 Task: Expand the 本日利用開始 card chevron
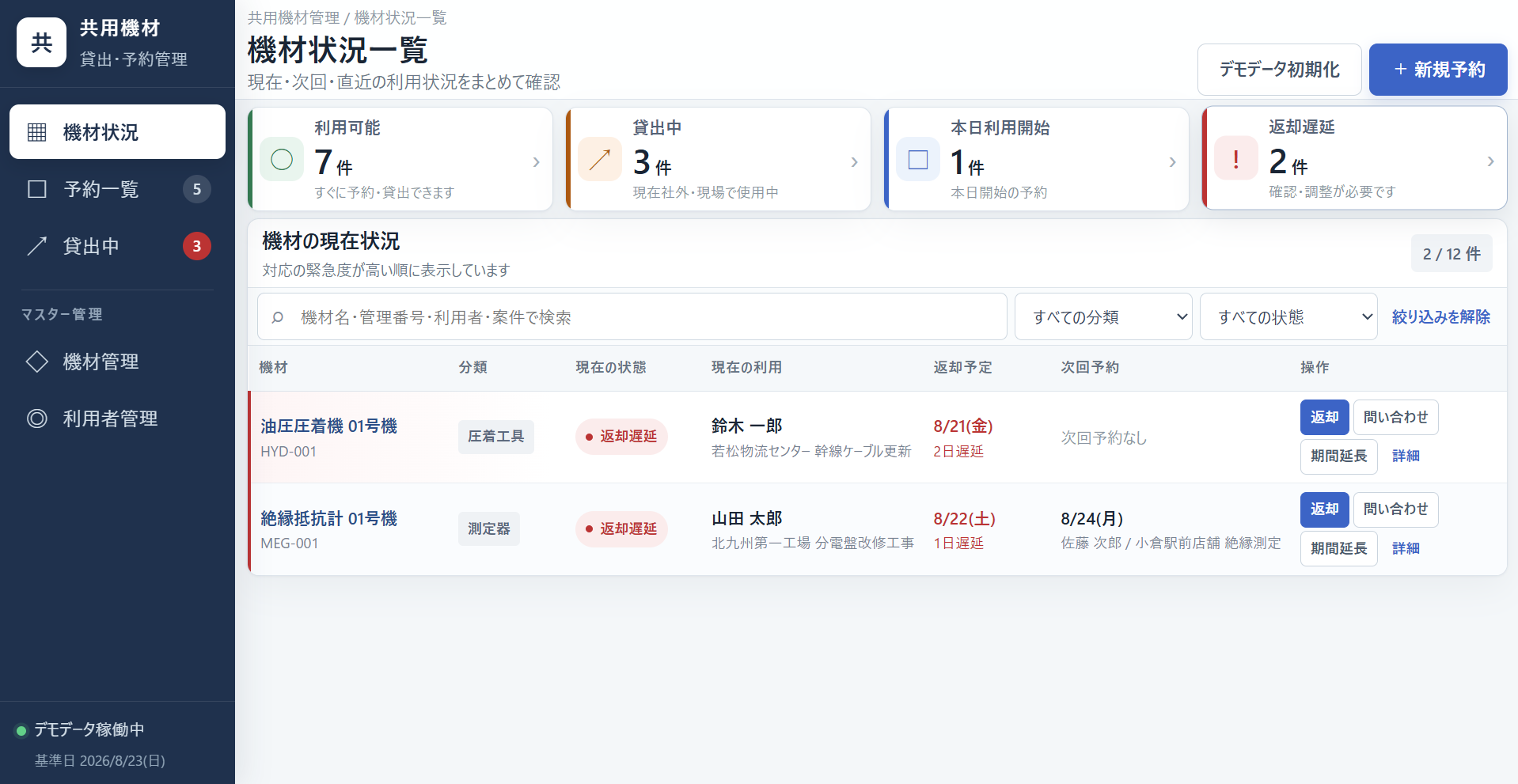(1173, 162)
